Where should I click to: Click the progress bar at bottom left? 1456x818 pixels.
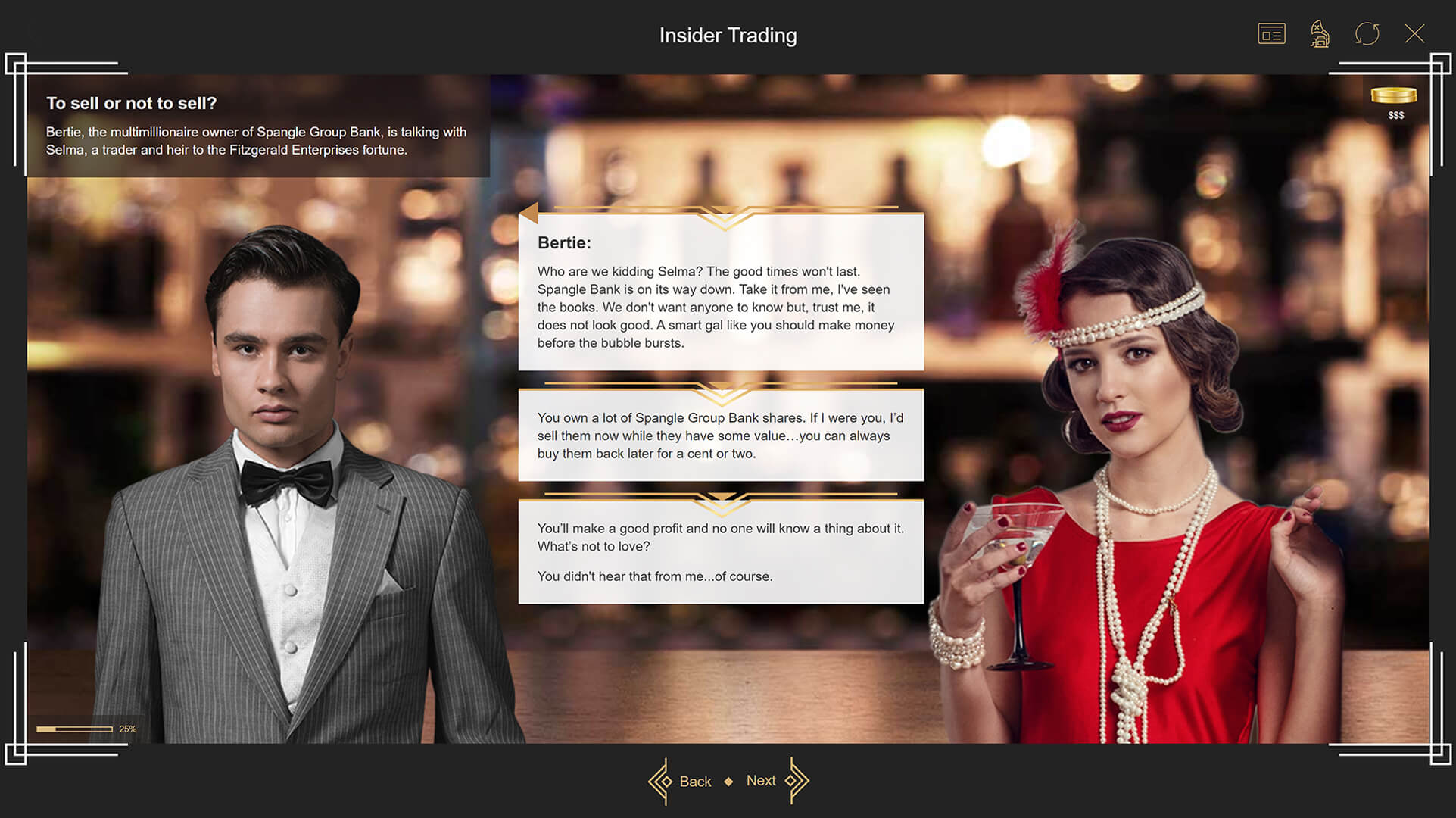click(74, 729)
